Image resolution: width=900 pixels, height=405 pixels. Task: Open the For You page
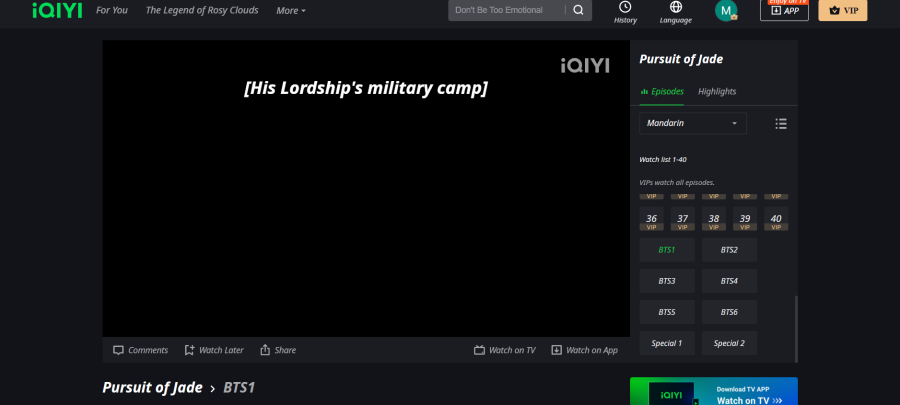click(x=112, y=10)
